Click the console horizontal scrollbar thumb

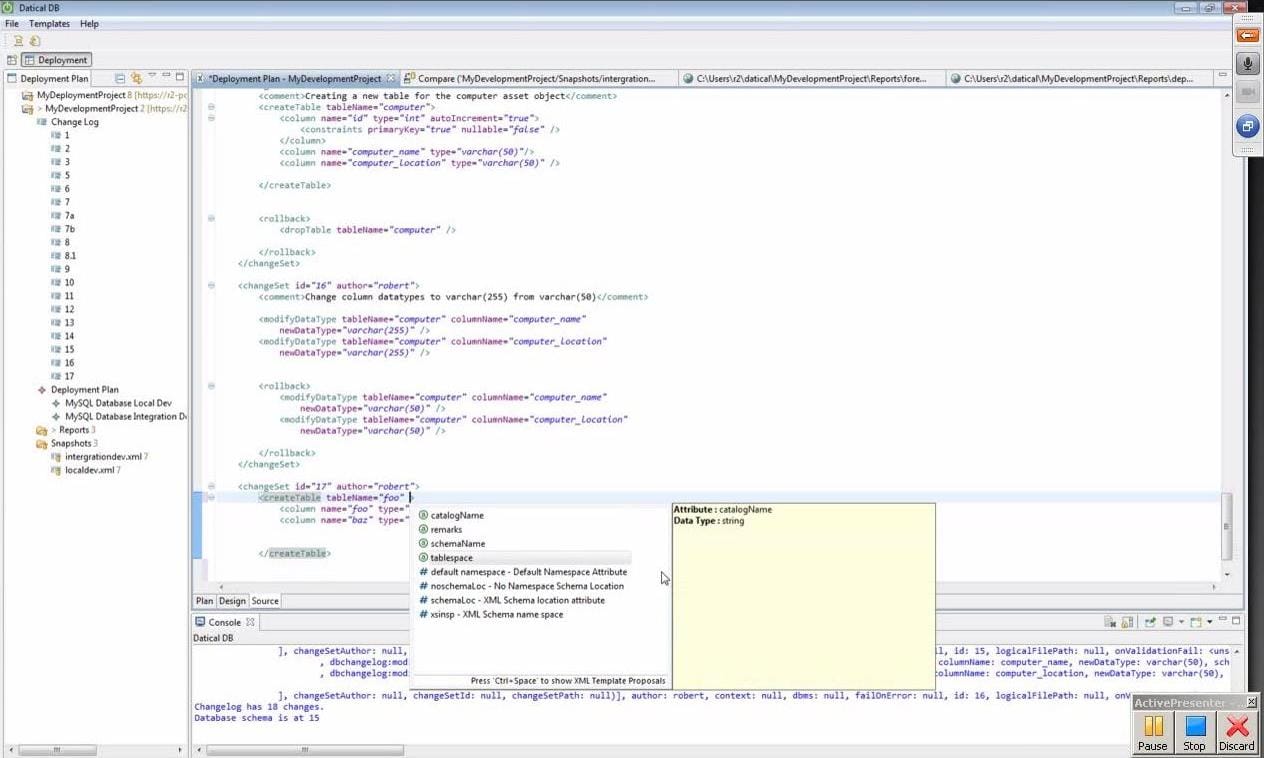(x=305, y=749)
